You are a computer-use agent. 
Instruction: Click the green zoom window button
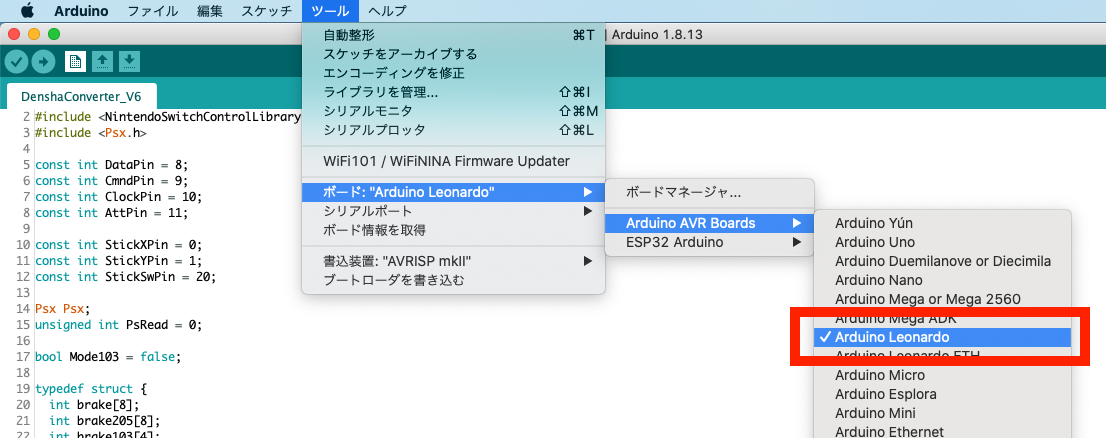pos(54,34)
